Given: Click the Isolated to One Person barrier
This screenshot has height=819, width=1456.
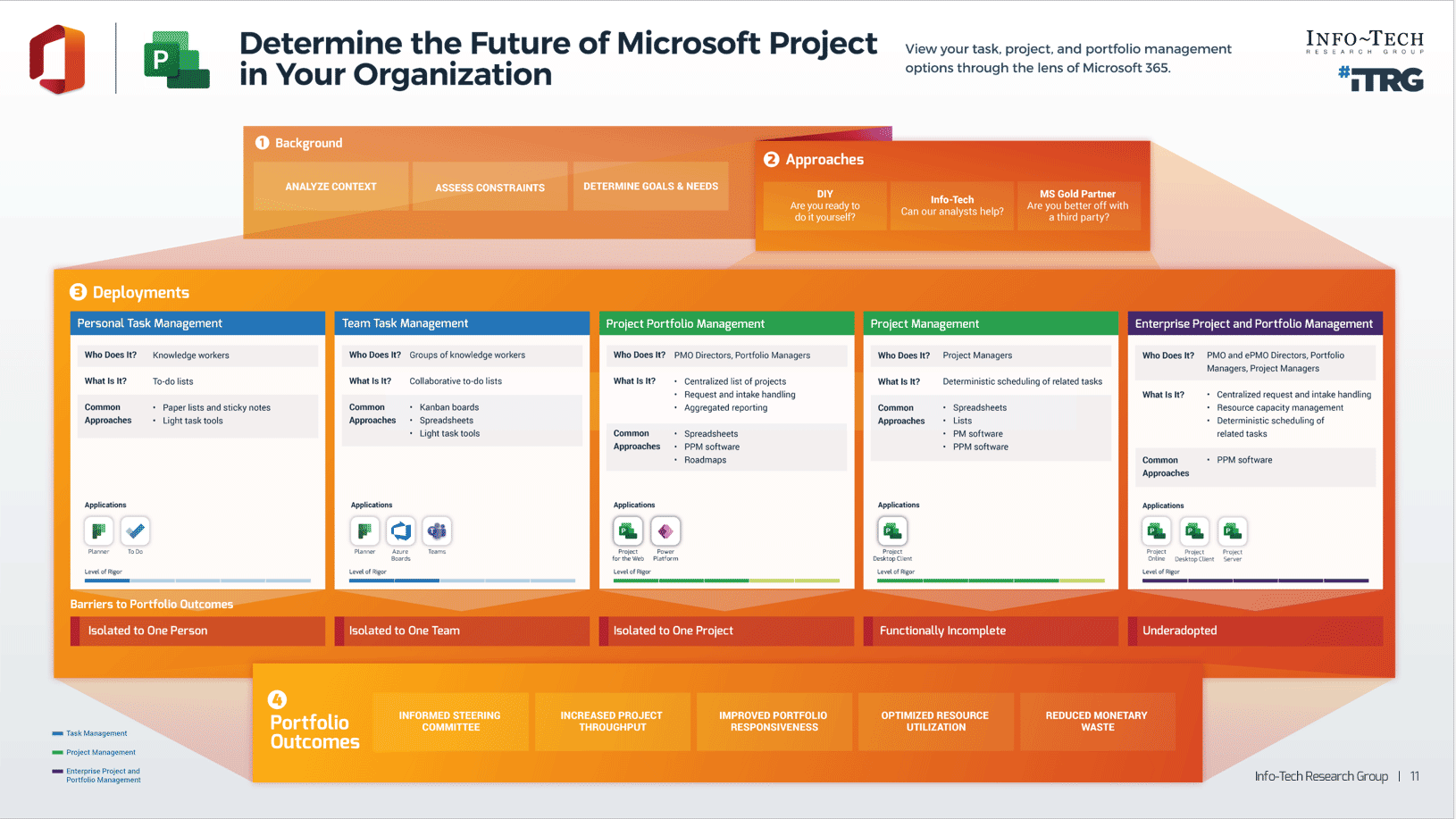Looking at the screenshot, I should pos(197,631).
